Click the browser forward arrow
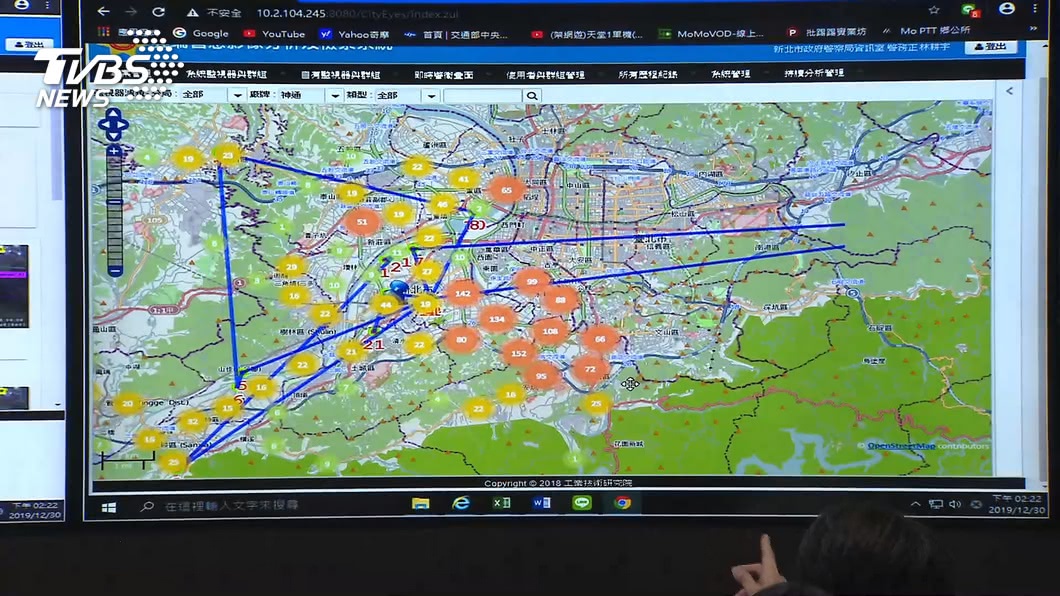1060x596 pixels. pos(130,11)
